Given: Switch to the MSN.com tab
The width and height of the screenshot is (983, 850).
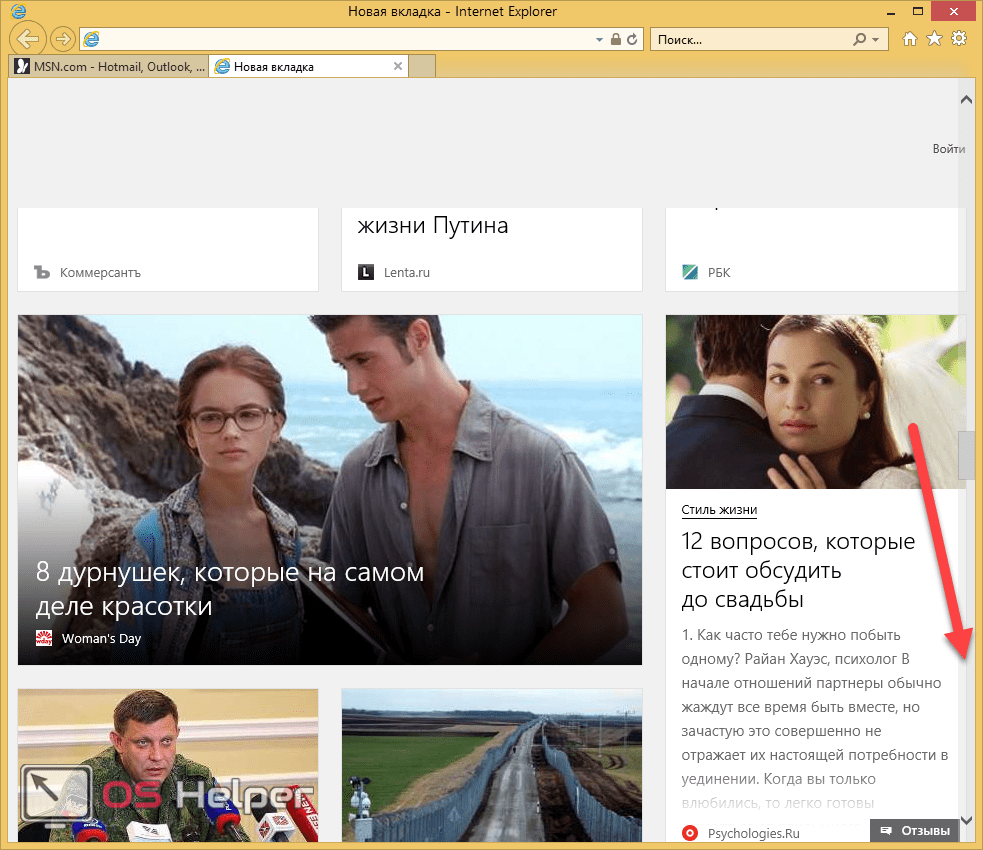Looking at the screenshot, I should point(109,67).
